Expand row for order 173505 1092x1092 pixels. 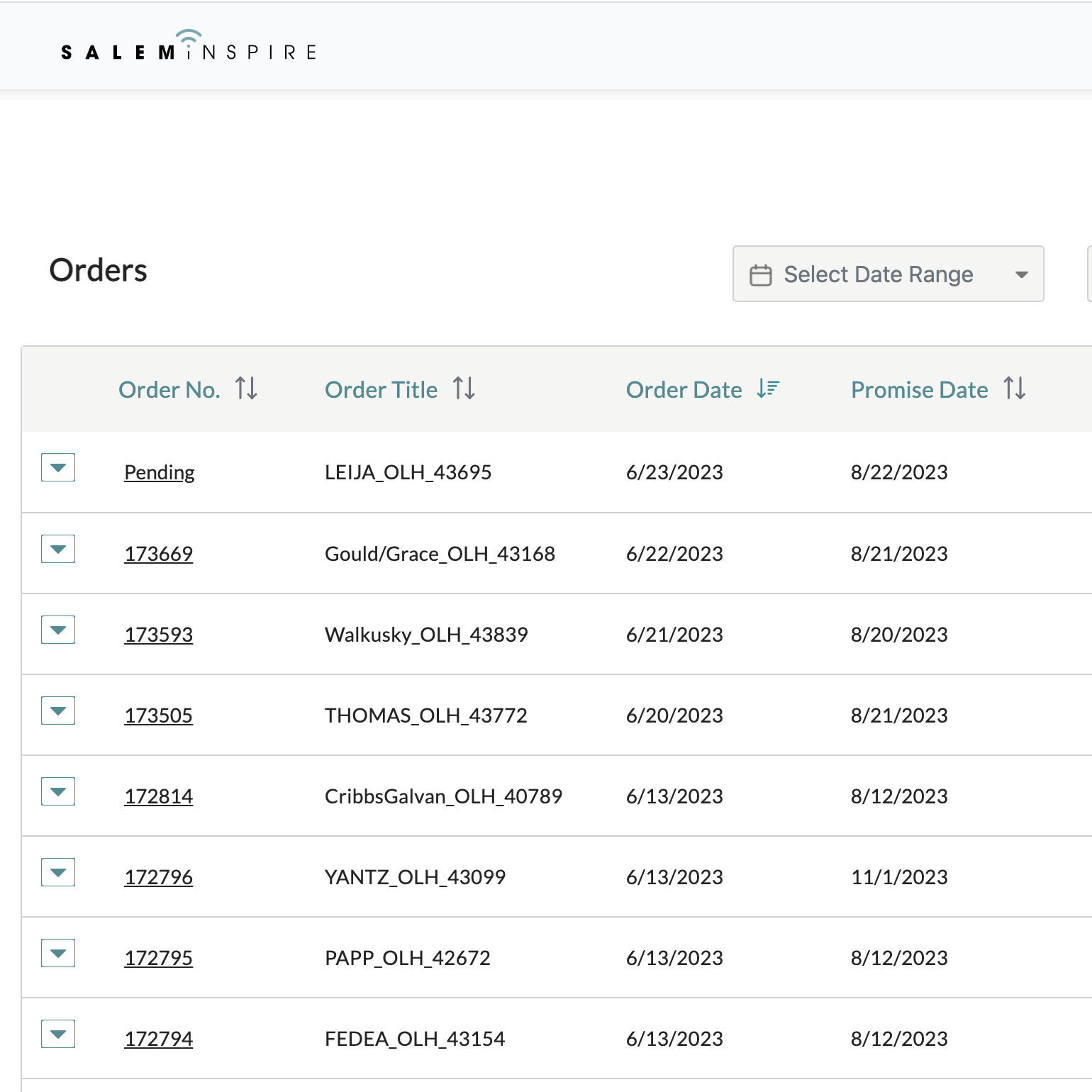pos(58,711)
